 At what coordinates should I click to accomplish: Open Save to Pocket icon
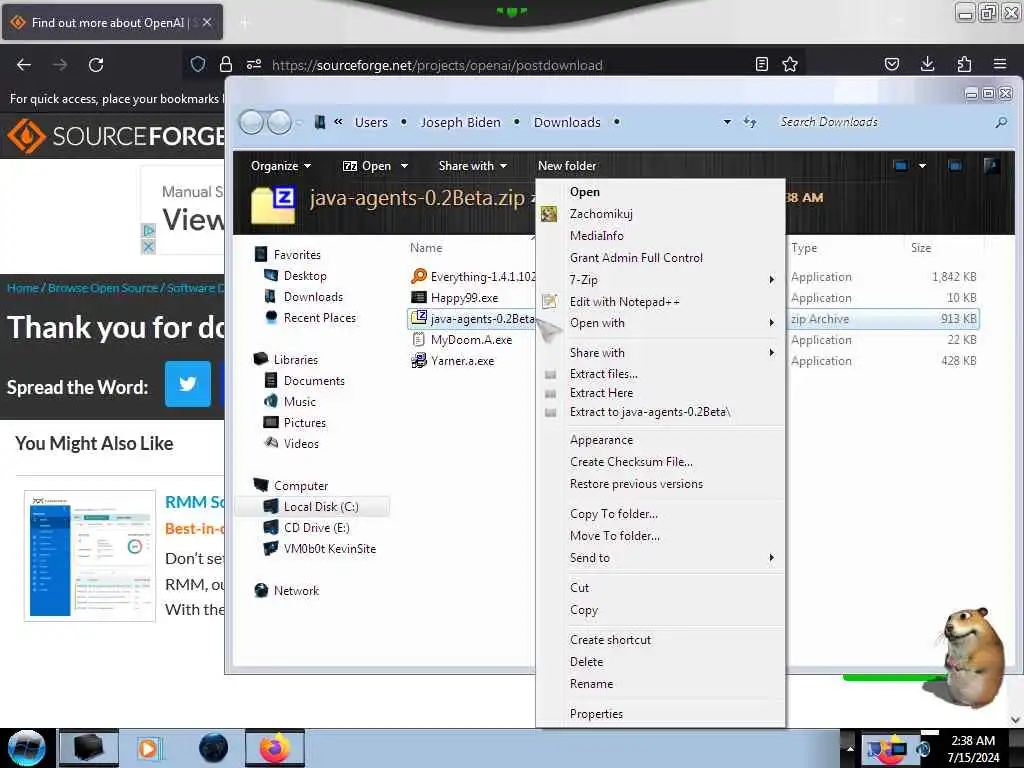[892, 64]
